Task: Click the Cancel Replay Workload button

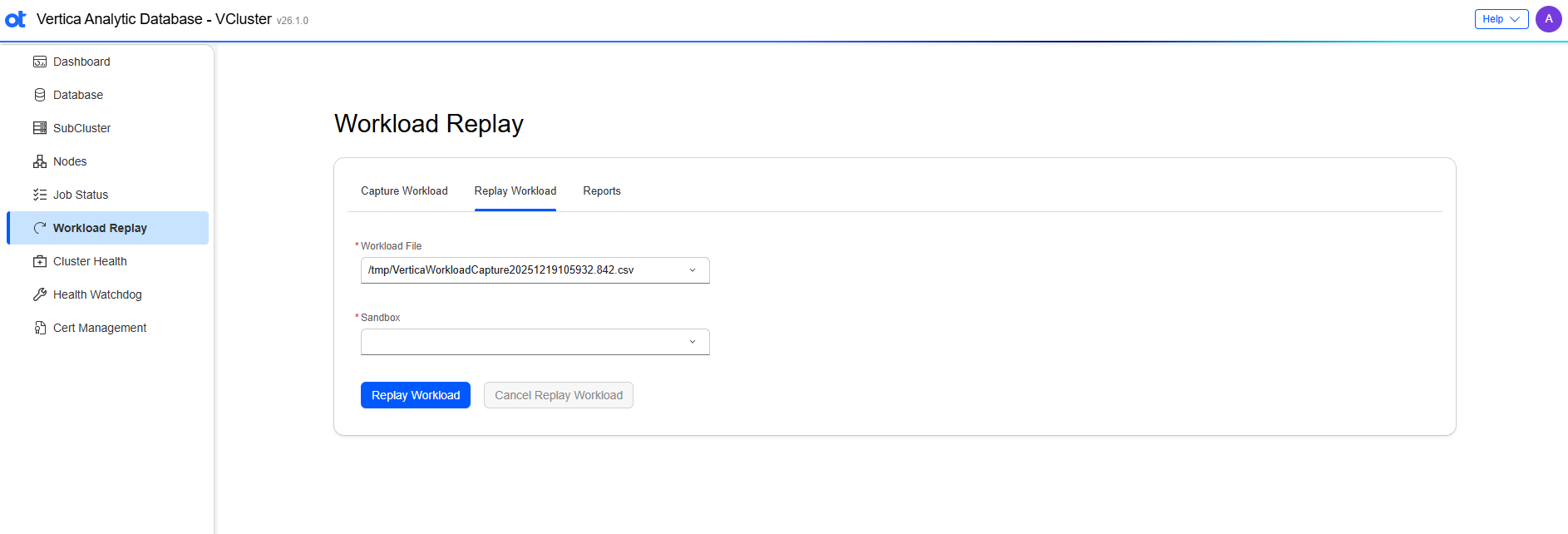Action: pos(559,395)
